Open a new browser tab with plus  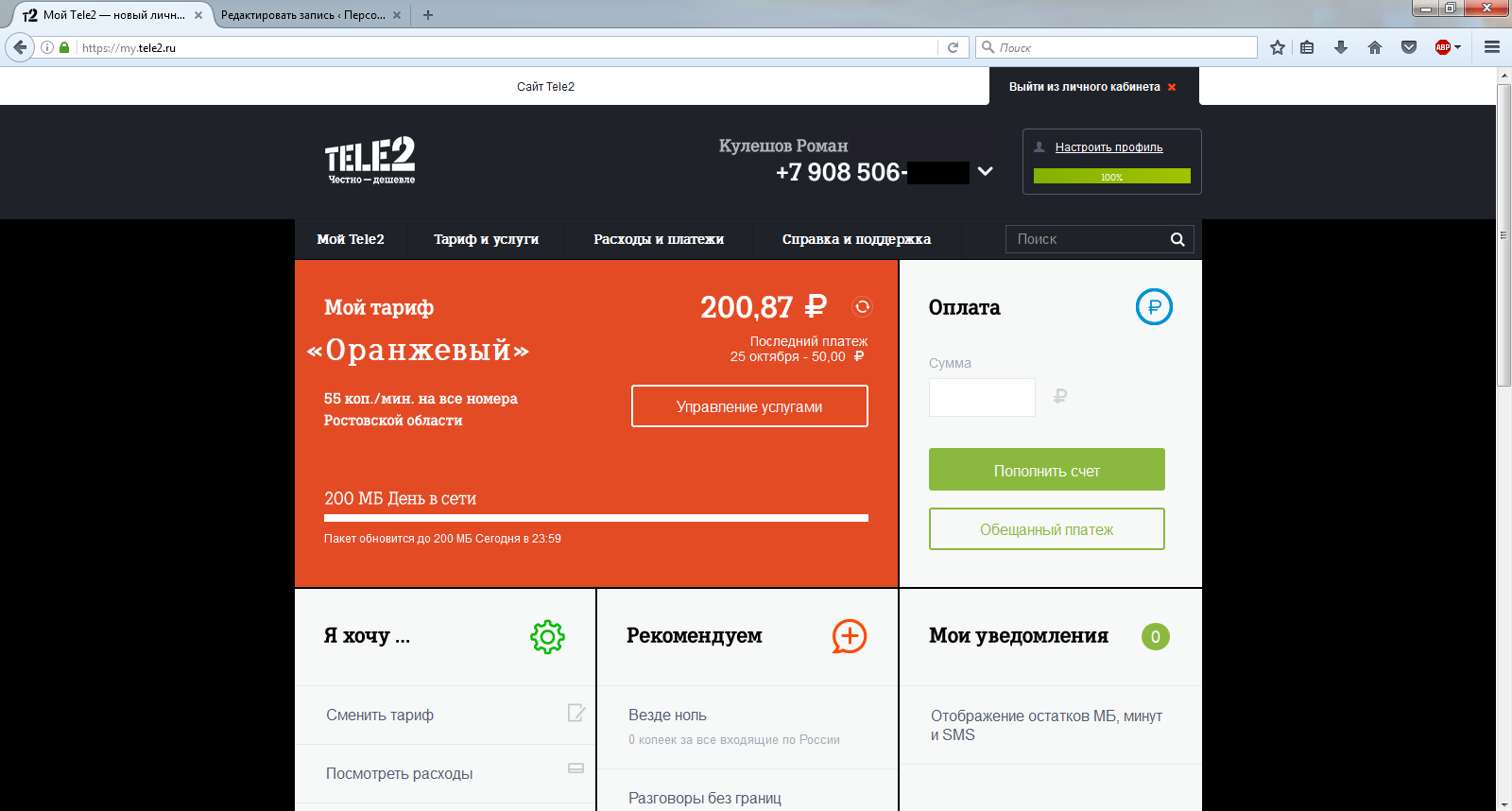point(428,15)
